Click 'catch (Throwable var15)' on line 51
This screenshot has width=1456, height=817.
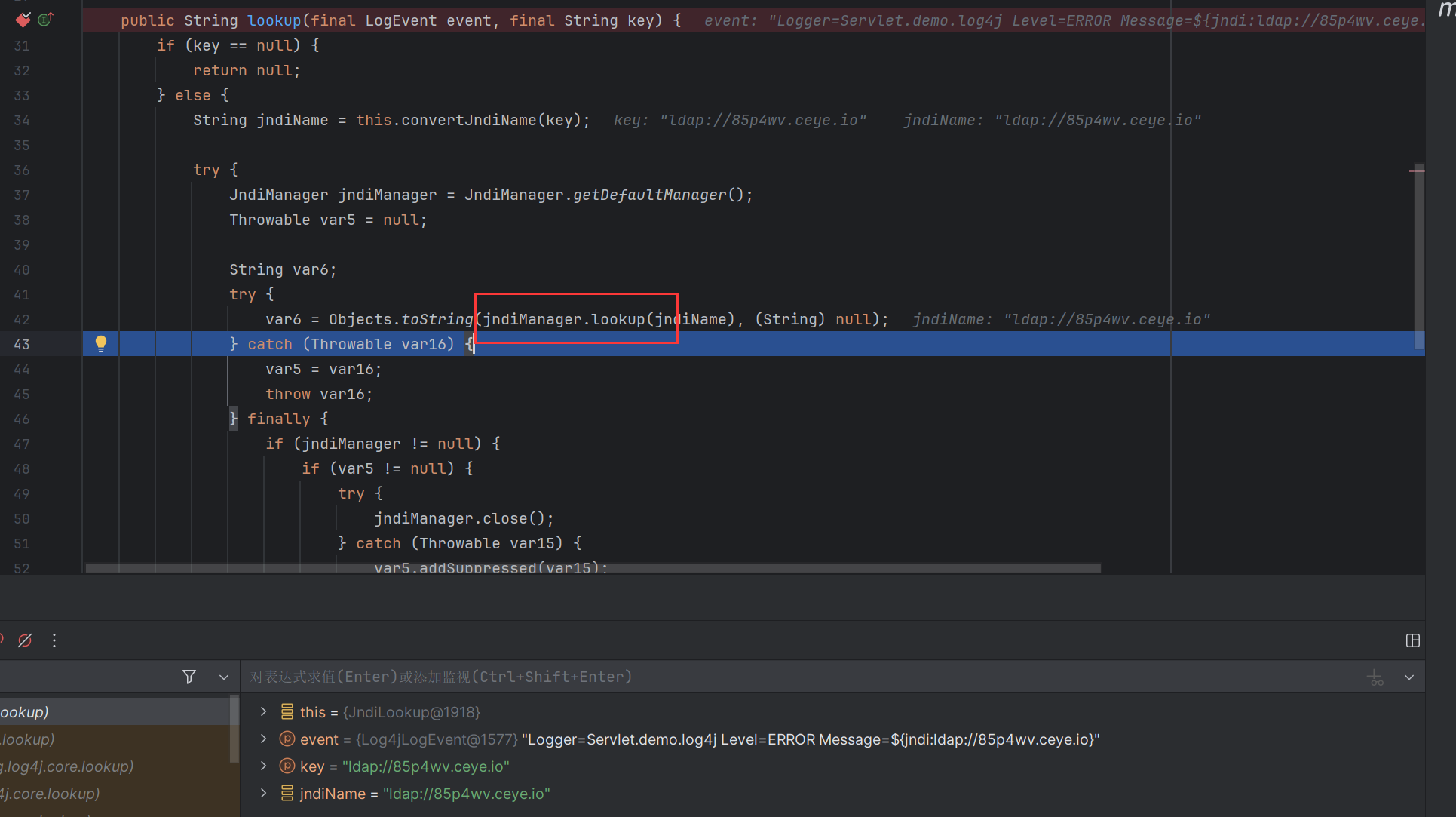460,543
